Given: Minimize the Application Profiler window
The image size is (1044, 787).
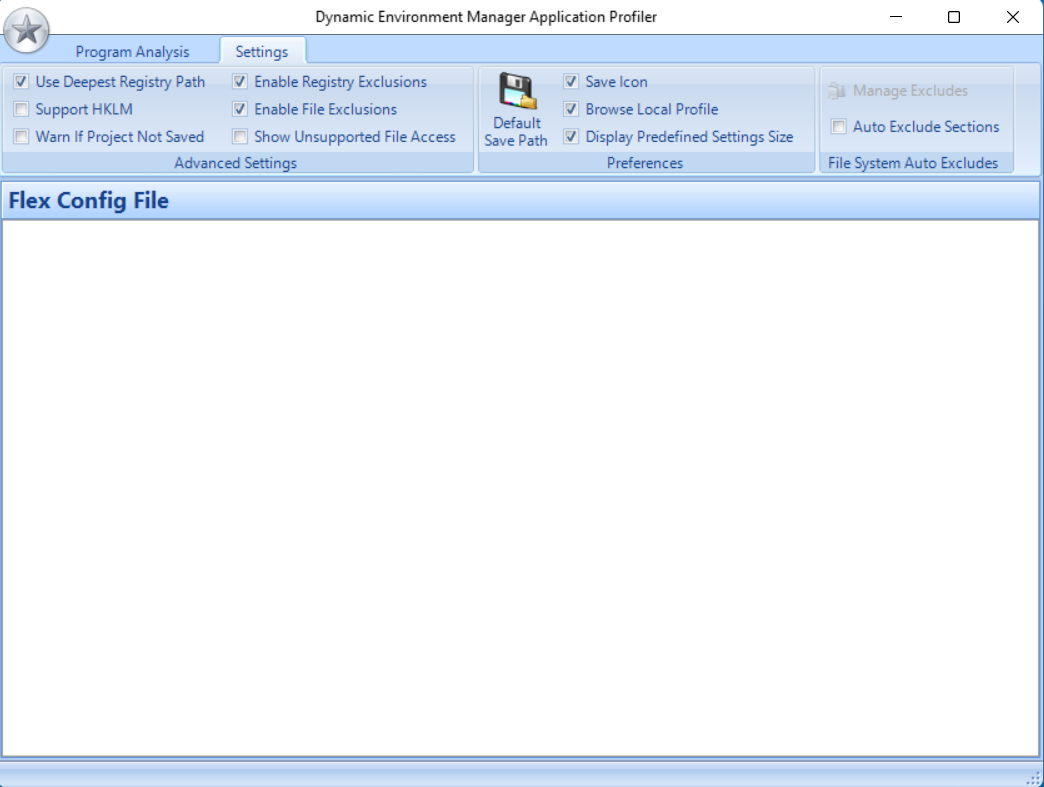Looking at the screenshot, I should coord(895,17).
